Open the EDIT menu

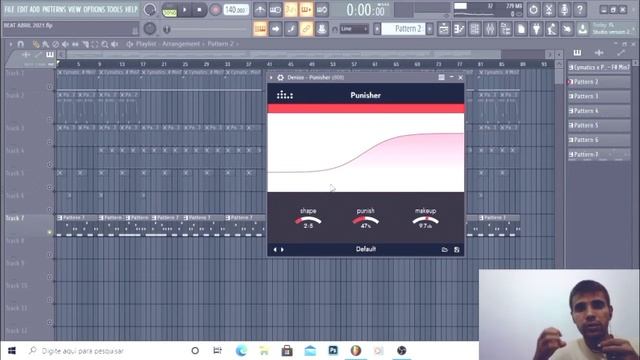(22, 9)
